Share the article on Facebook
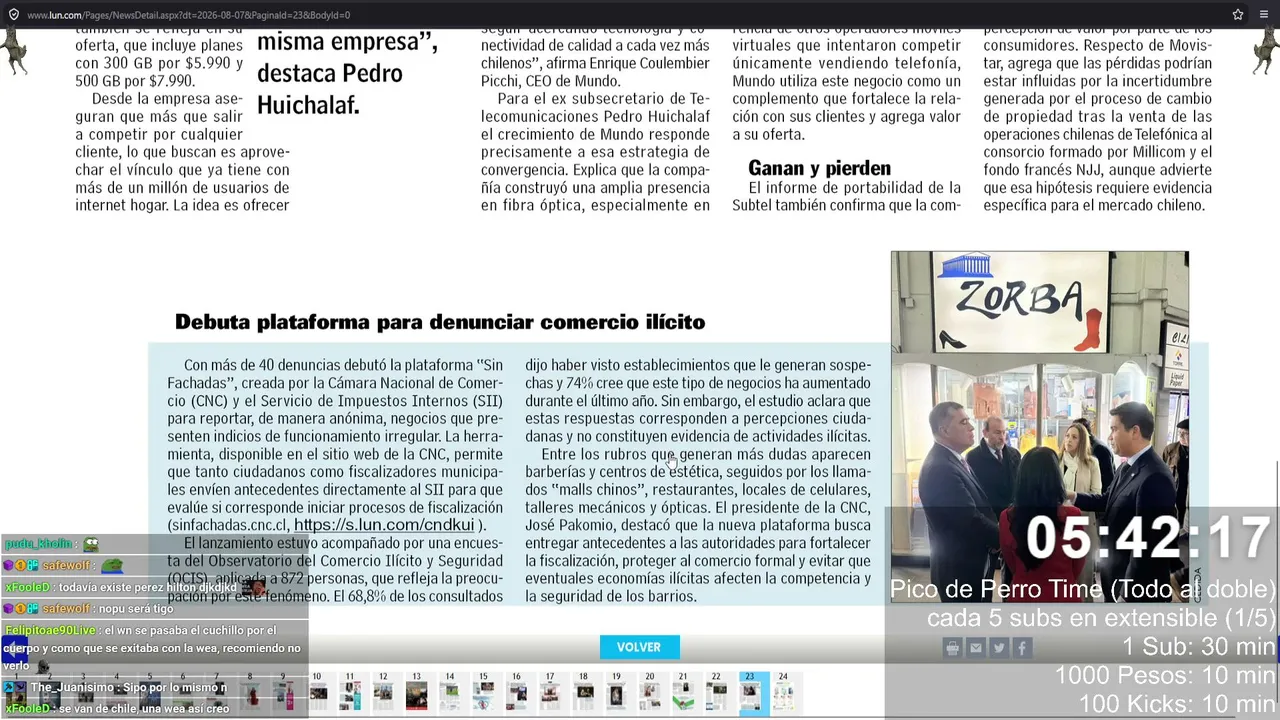 click(x=1022, y=648)
